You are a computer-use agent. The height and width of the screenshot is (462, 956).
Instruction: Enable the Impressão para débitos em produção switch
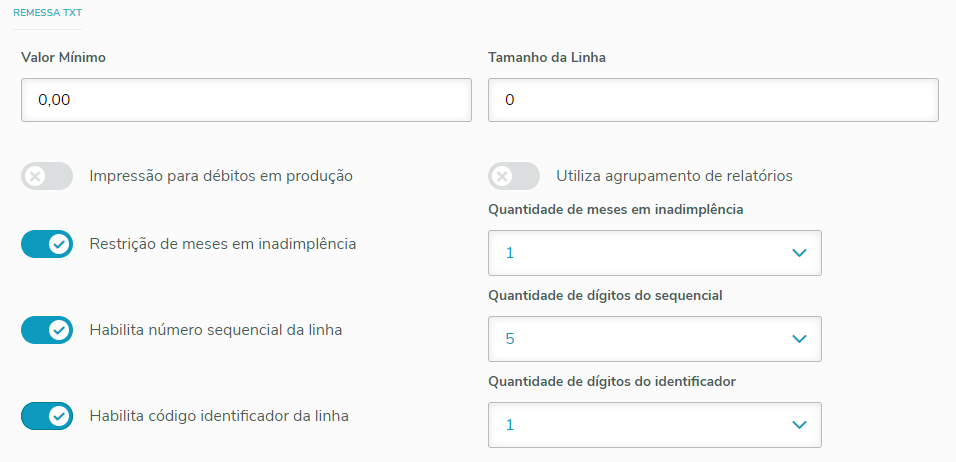[x=47, y=176]
